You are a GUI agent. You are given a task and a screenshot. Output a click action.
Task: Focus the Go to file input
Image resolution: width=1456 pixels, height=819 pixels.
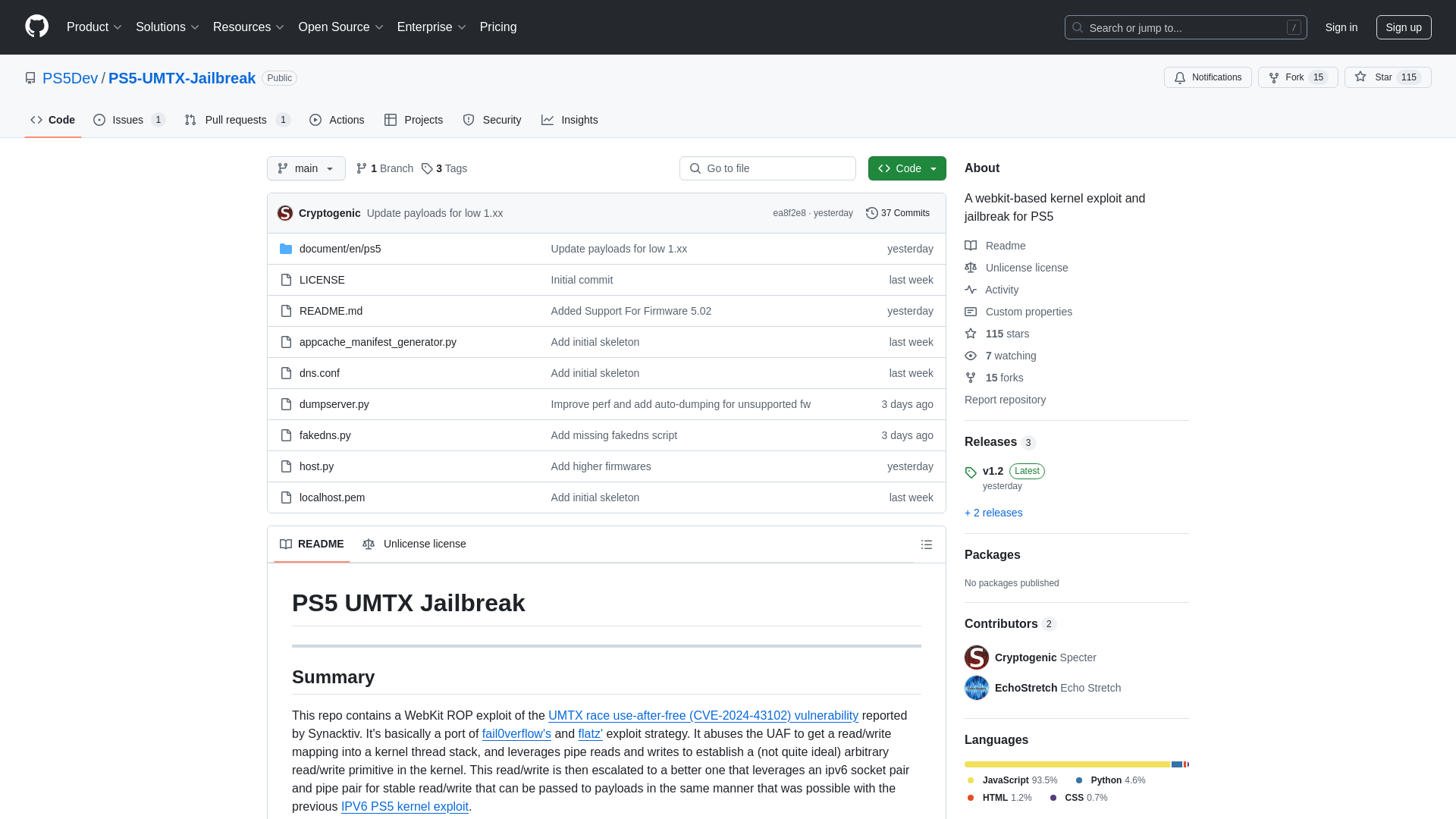(x=767, y=168)
